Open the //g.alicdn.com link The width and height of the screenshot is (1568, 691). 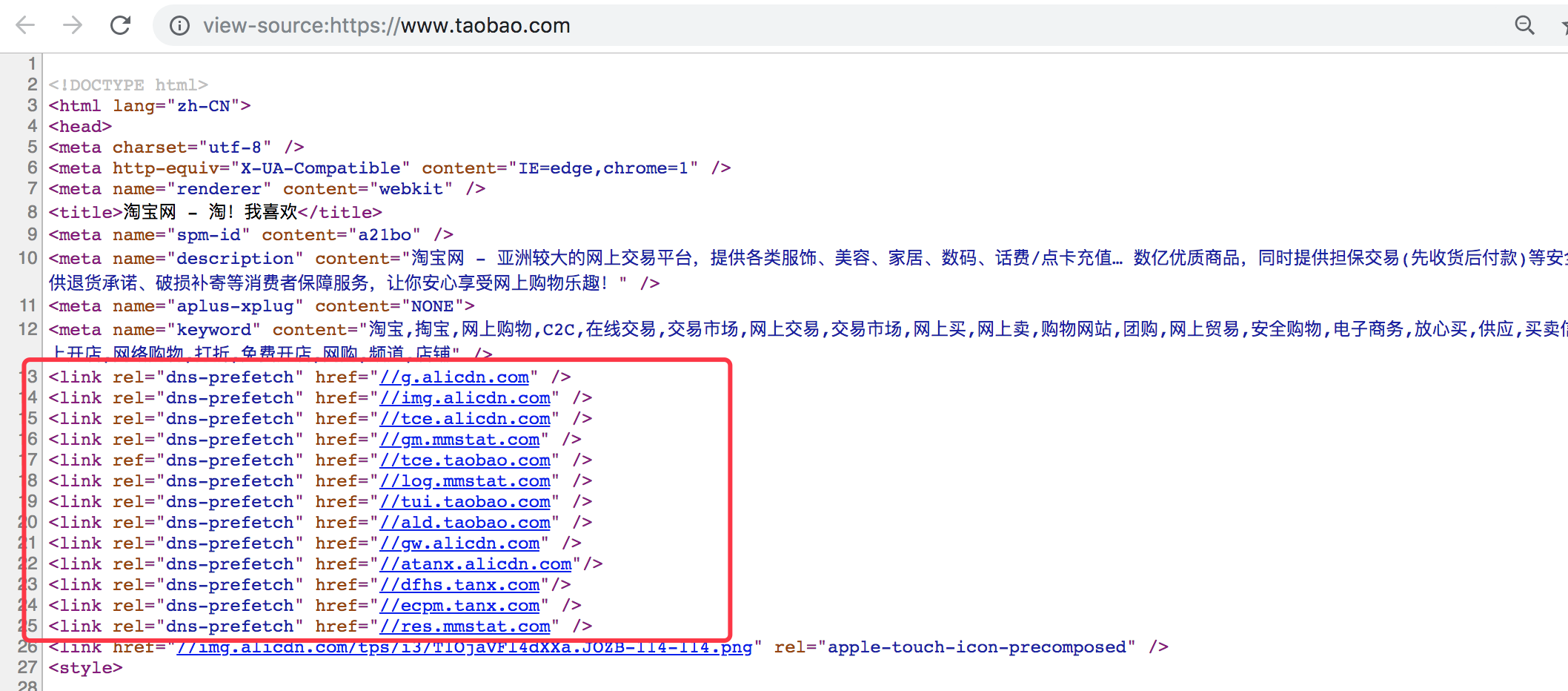coord(454,377)
